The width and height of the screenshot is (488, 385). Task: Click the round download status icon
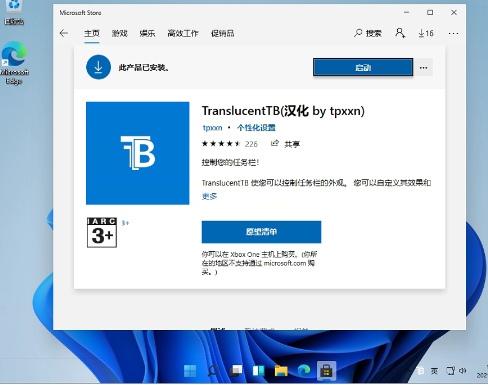click(x=98, y=67)
